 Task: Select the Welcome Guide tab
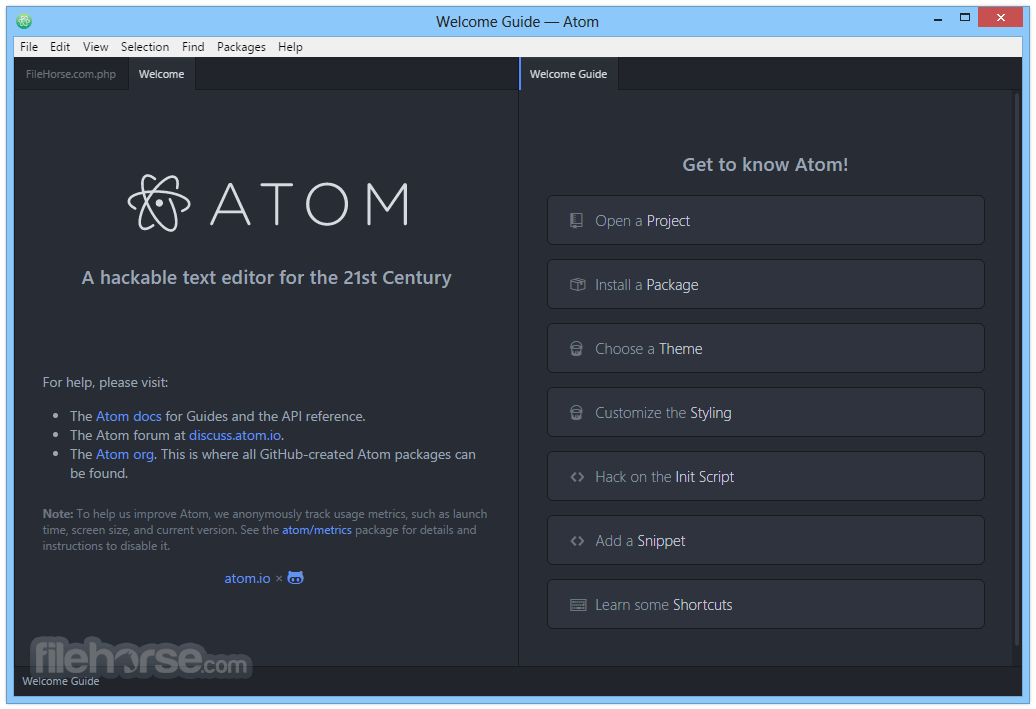click(x=569, y=74)
